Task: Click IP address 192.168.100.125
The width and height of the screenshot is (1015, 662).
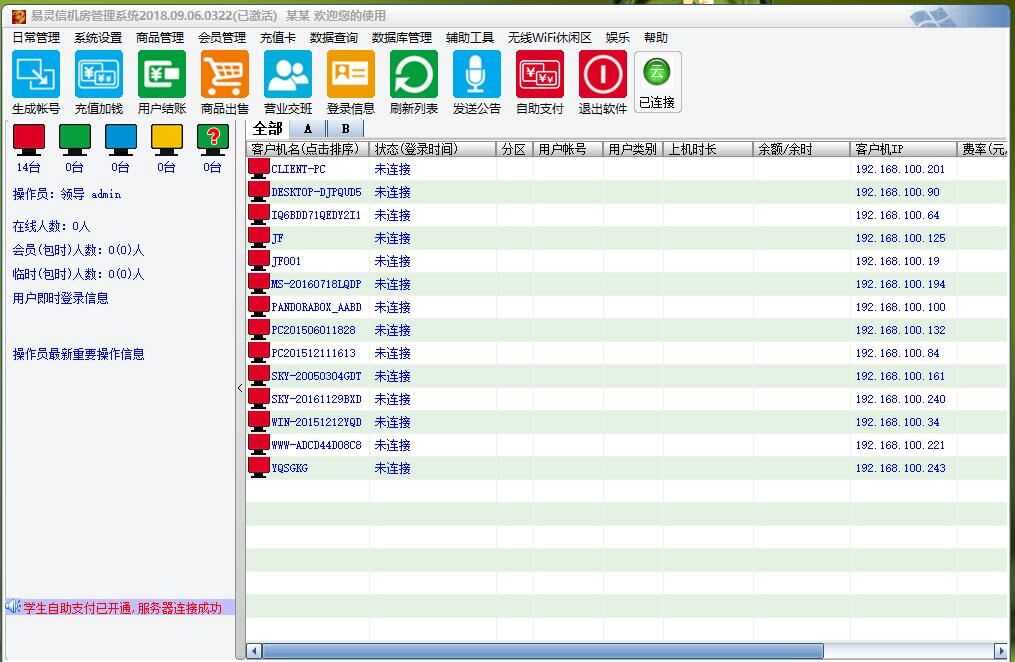Action: (x=900, y=237)
